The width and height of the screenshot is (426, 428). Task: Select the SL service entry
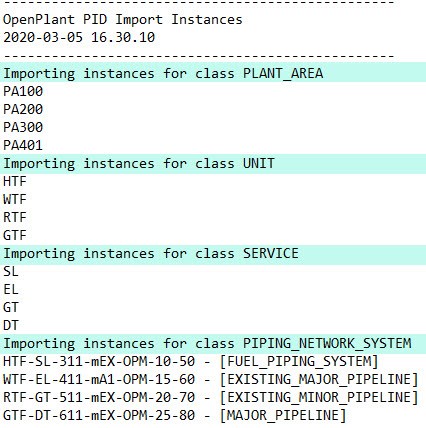tap(11, 271)
